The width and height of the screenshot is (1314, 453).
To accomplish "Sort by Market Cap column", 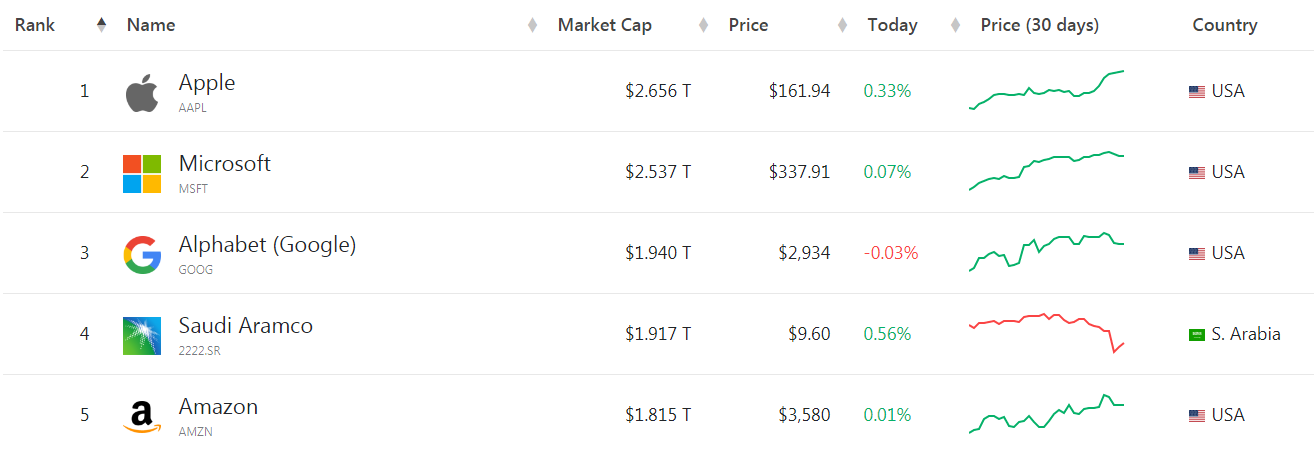I will (x=604, y=25).
